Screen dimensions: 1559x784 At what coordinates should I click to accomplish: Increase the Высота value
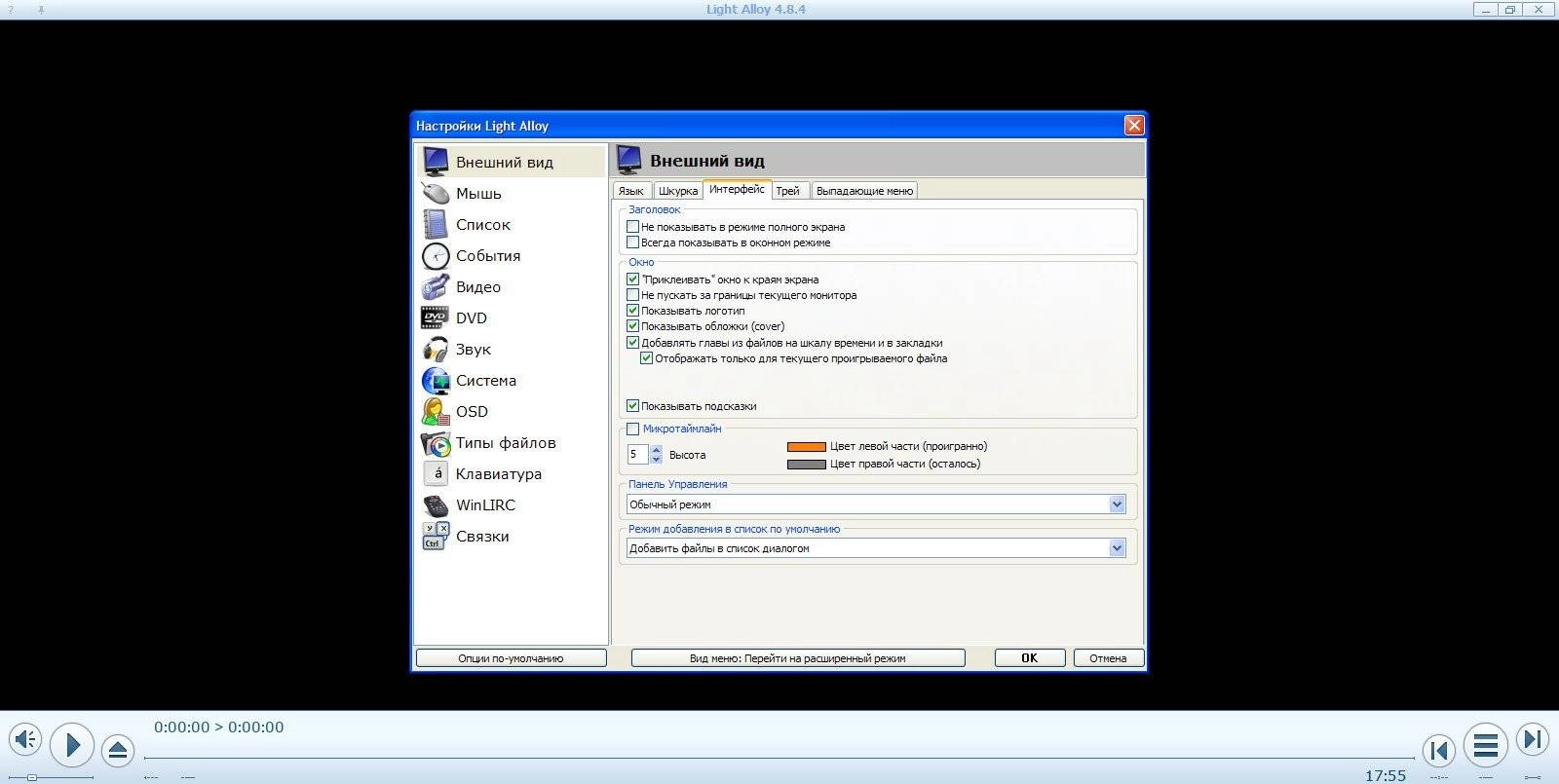656,450
